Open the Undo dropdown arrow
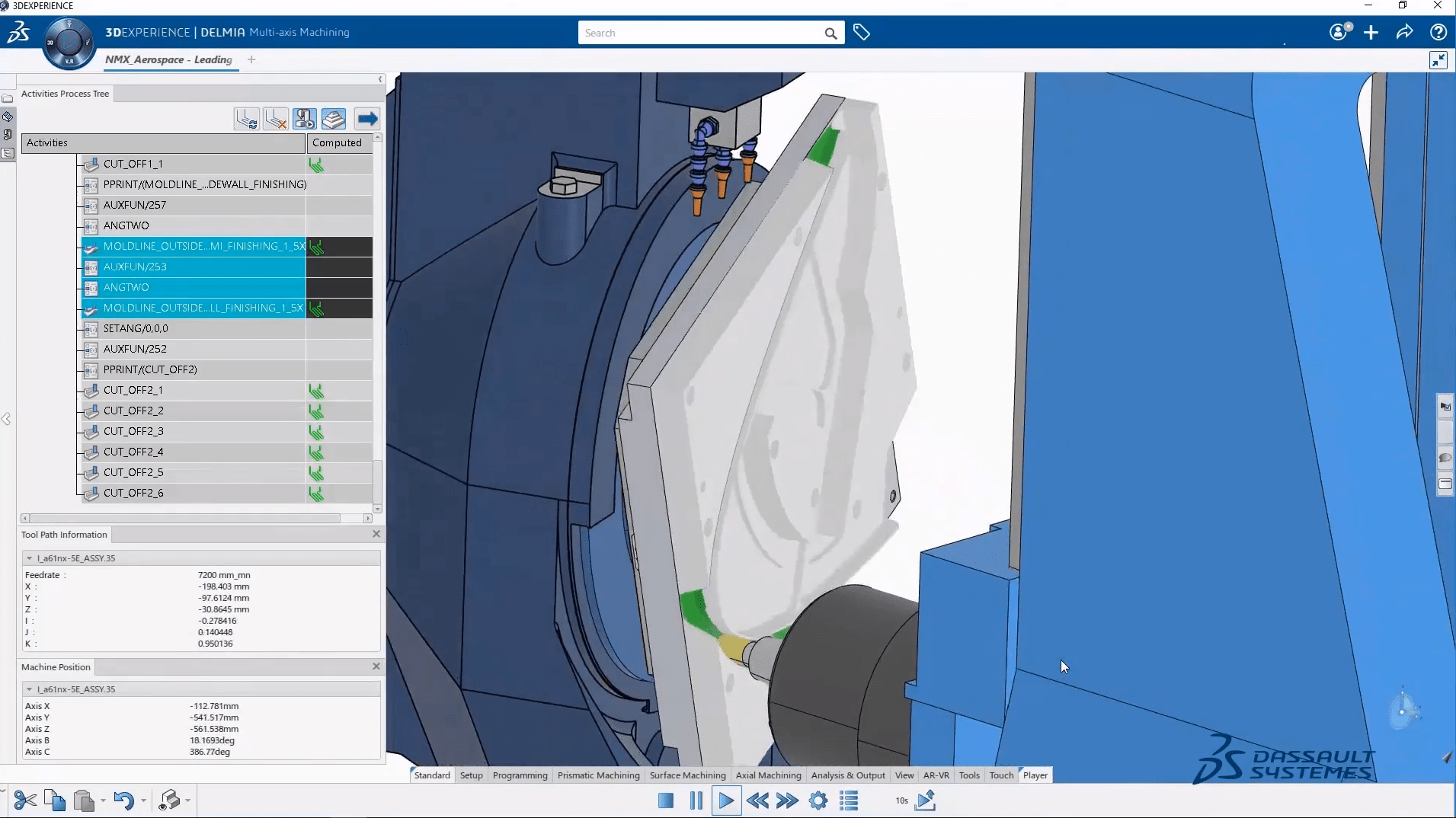The height and width of the screenshot is (818, 1456). pos(143,800)
